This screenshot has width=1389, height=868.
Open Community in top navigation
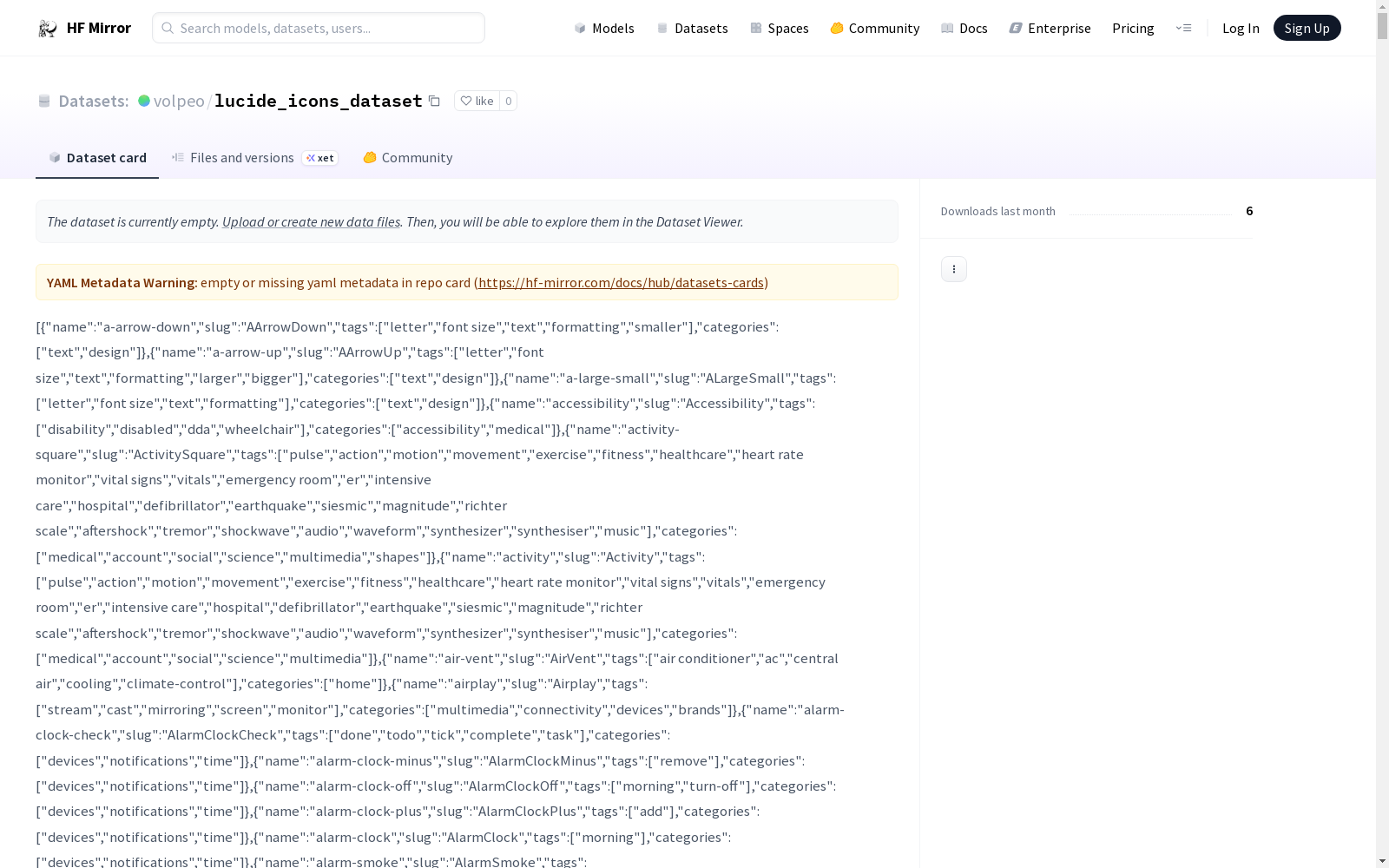pos(874,28)
